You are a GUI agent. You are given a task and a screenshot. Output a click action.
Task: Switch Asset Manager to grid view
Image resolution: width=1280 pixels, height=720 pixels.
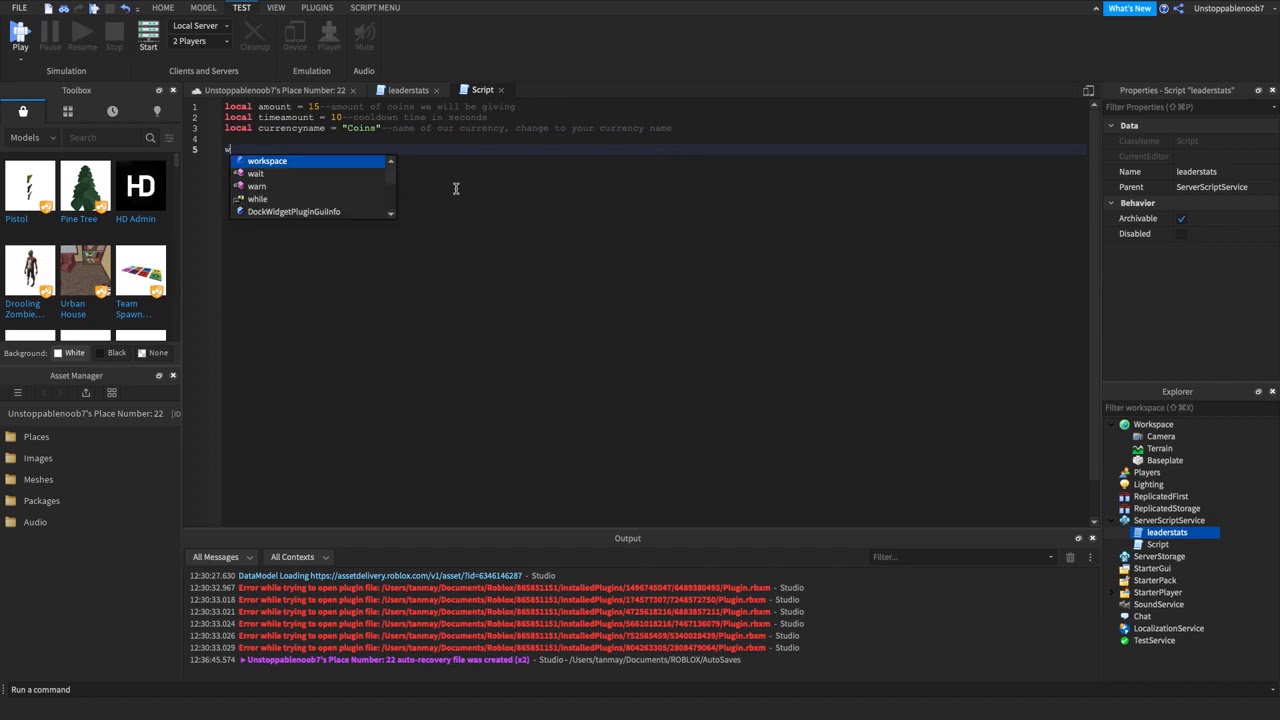pos(112,393)
